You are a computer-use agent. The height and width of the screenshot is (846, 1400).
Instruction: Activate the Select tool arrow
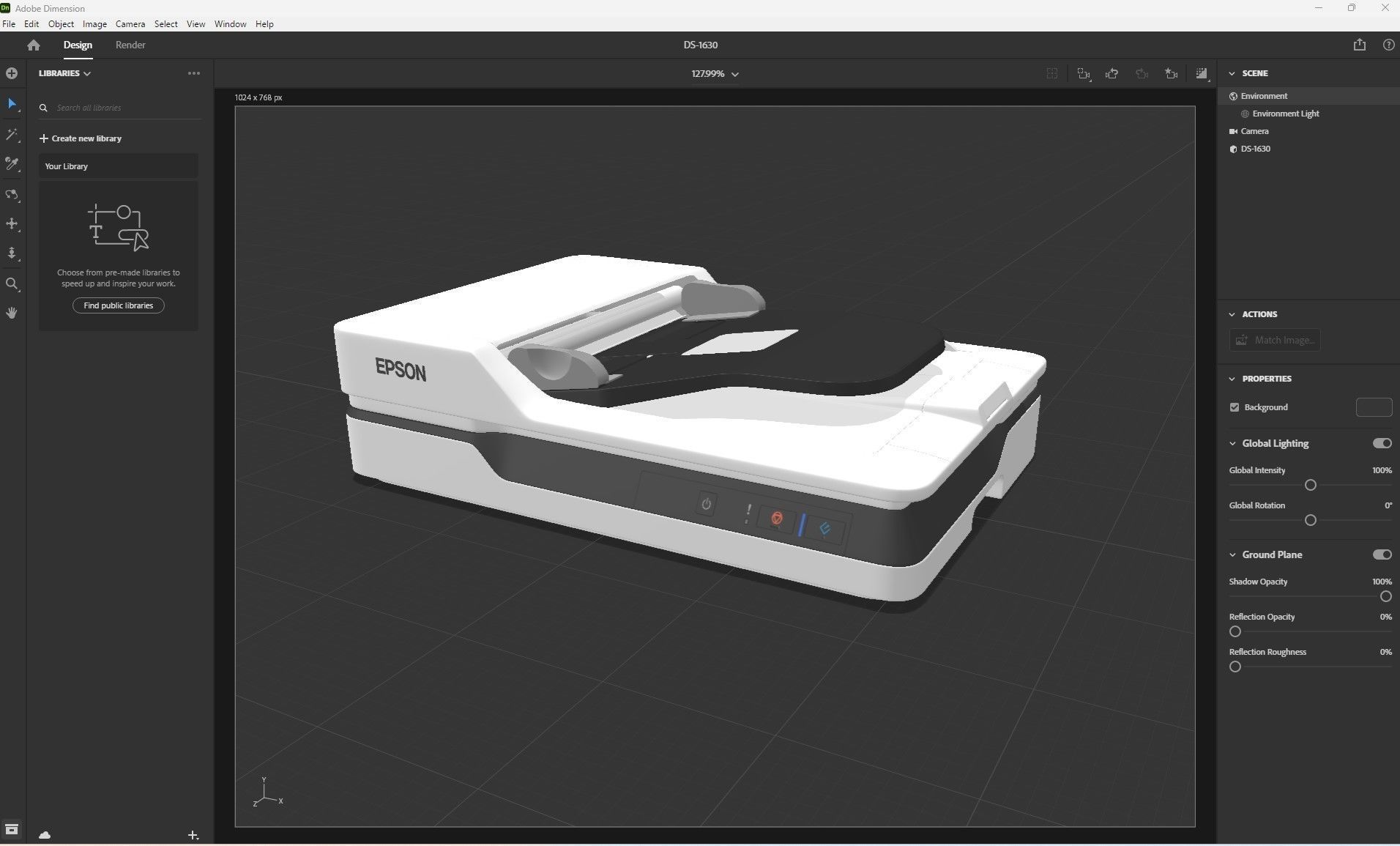coord(12,104)
